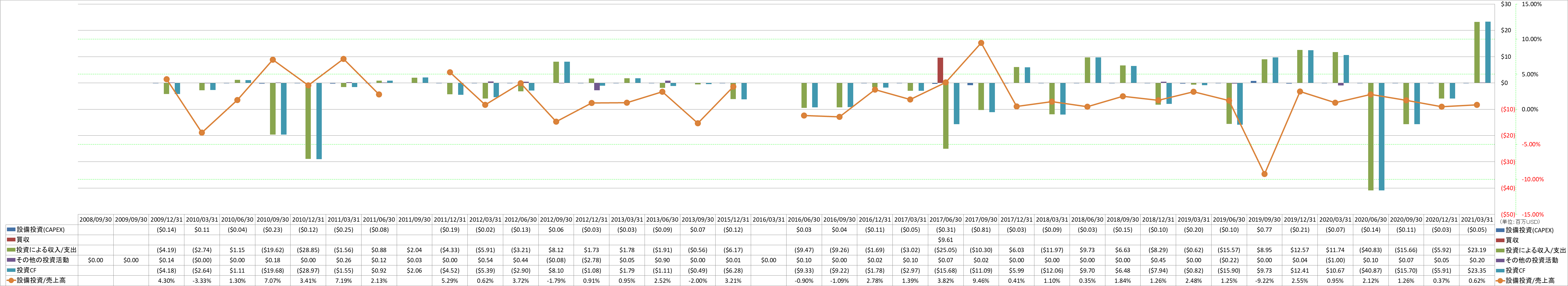The image size is (1568, 286).
Task: Select the ($40.83) table cell
Action: (1370, 250)
